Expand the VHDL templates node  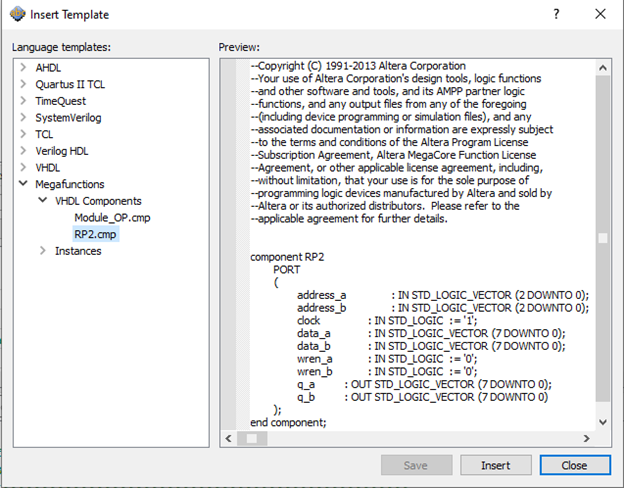click(24, 168)
